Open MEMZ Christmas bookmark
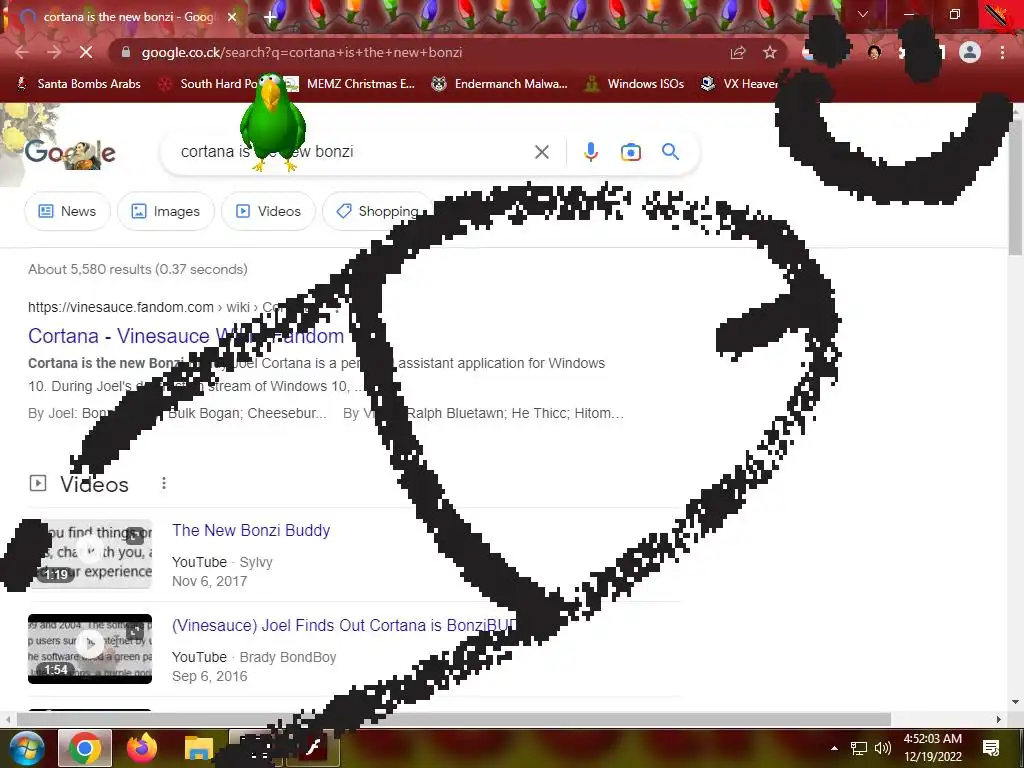 point(351,84)
